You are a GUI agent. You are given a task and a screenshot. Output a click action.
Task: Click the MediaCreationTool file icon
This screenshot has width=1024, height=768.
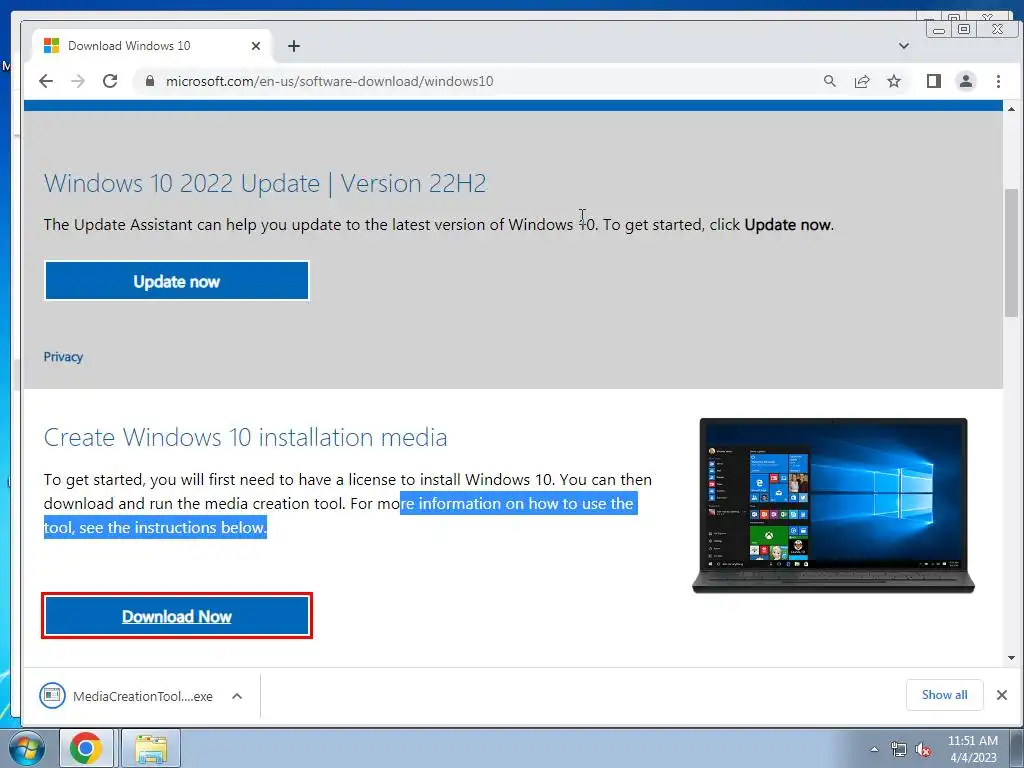click(52, 696)
